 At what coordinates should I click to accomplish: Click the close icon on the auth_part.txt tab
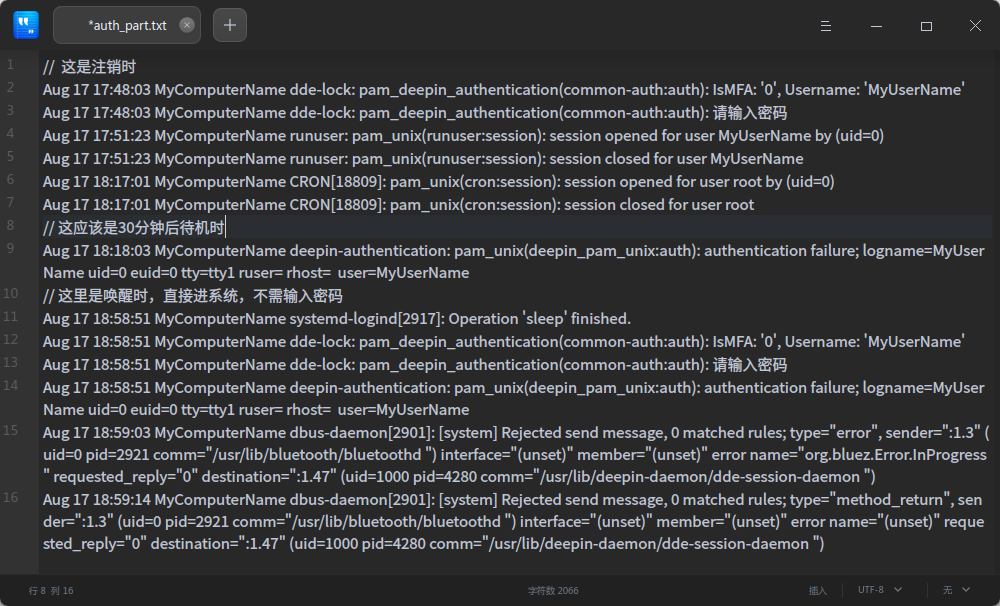(x=186, y=24)
